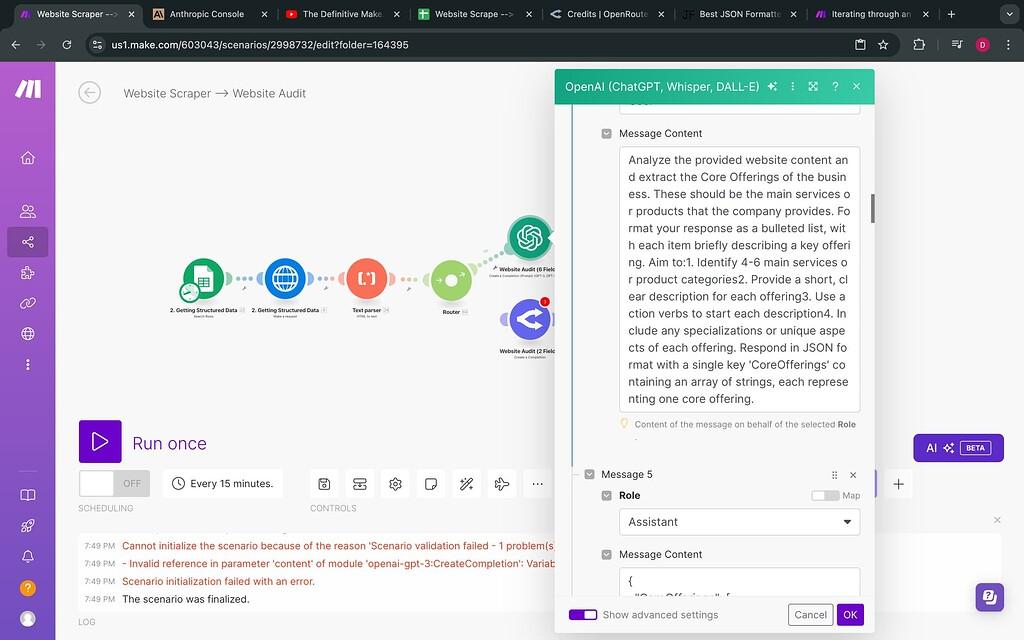Switch to Anthropic Console tab
This screenshot has width=1024, height=640.
click(207, 14)
